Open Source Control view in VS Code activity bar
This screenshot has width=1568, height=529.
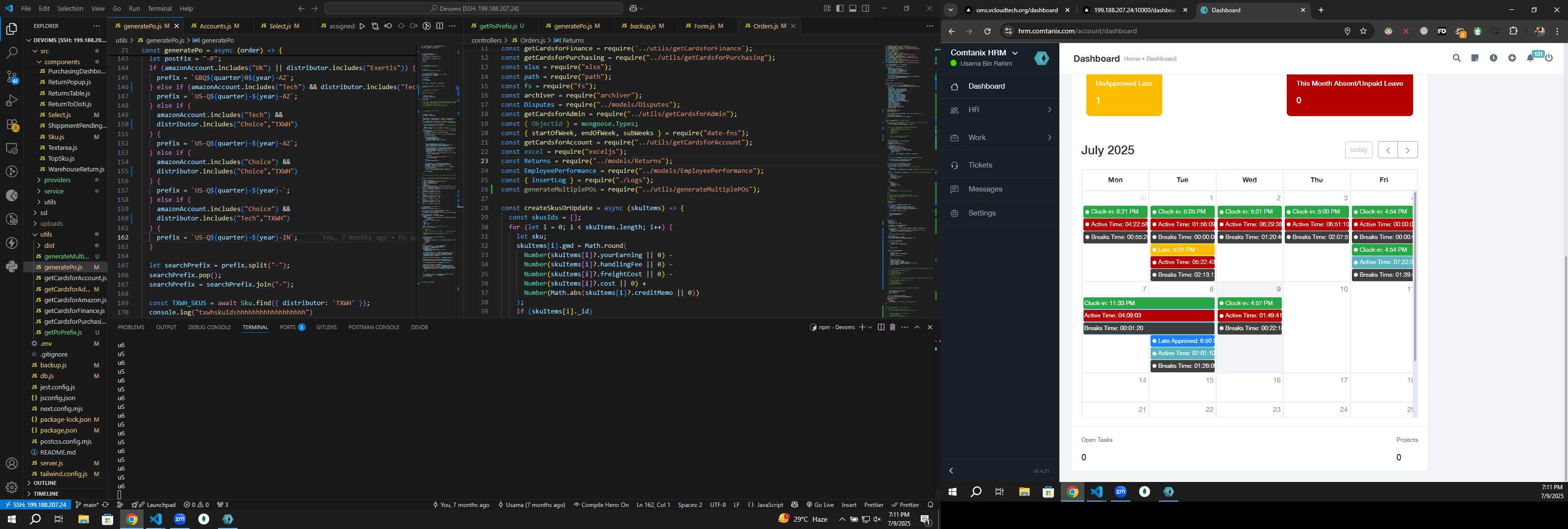click(x=12, y=77)
